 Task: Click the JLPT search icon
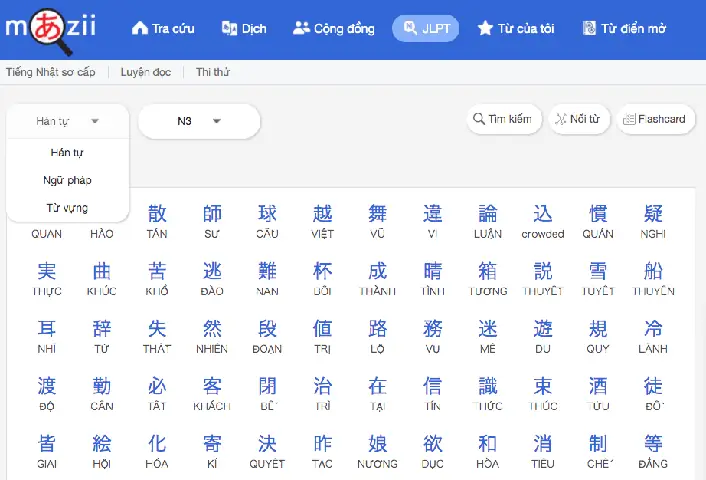pyautogui.click(x=410, y=28)
